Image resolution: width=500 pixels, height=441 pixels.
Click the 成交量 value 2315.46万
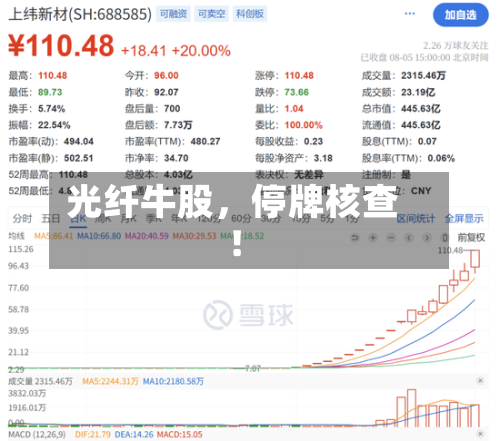click(x=423, y=75)
